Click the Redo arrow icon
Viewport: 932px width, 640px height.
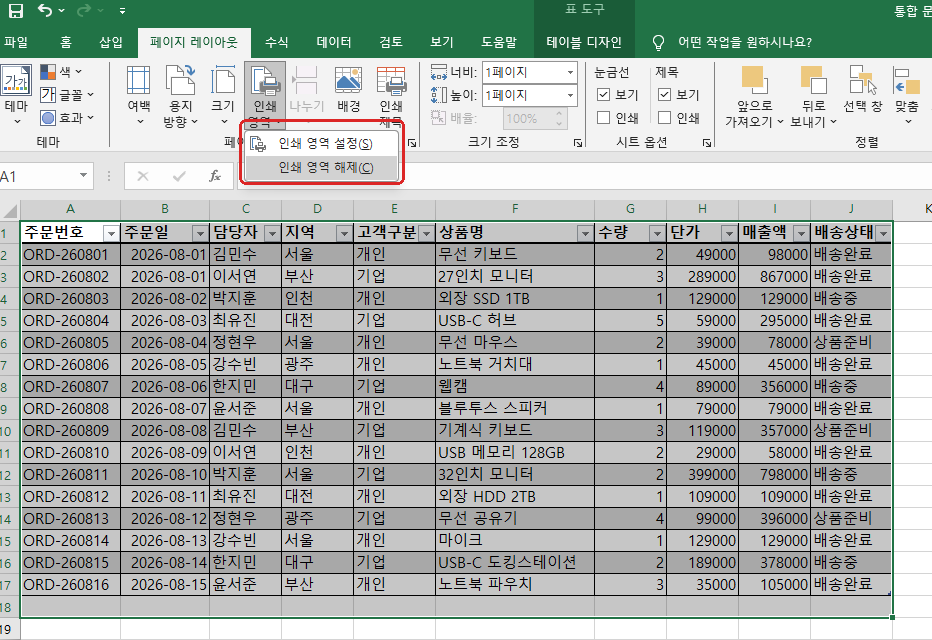85,10
